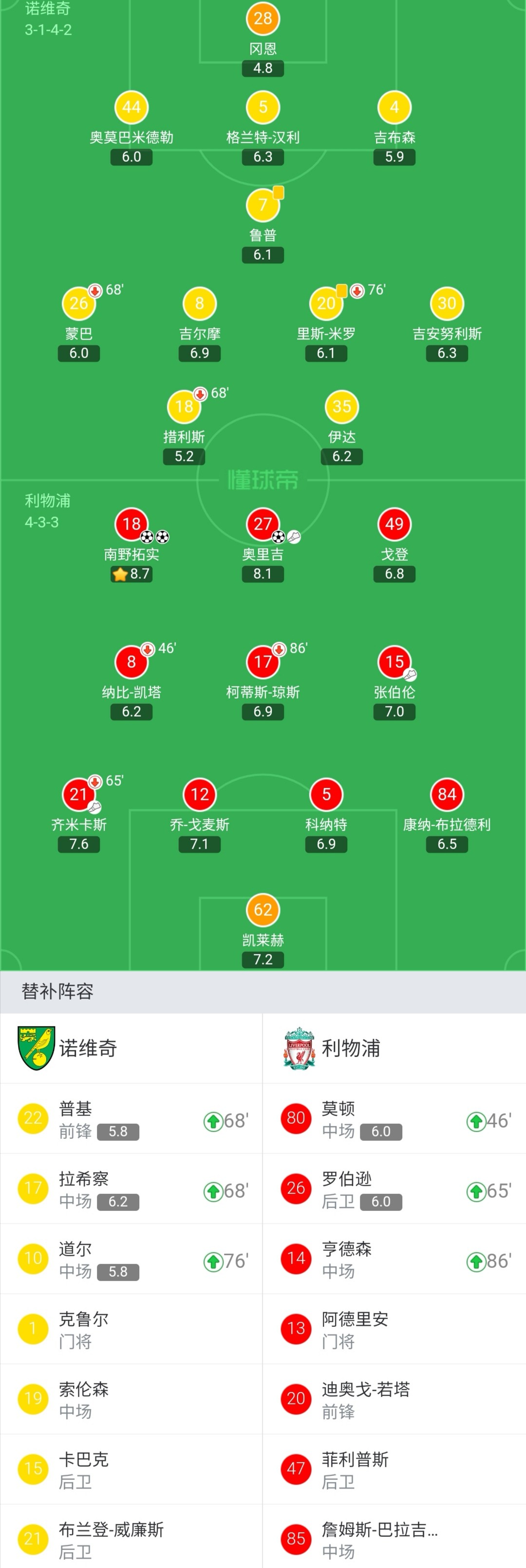Tap the Liverpool club crest

pyautogui.click(x=299, y=1048)
